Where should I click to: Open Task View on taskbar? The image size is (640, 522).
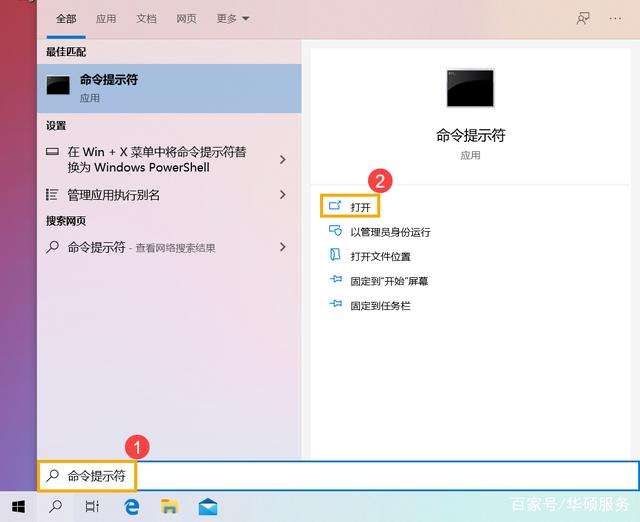pyautogui.click(x=92, y=507)
